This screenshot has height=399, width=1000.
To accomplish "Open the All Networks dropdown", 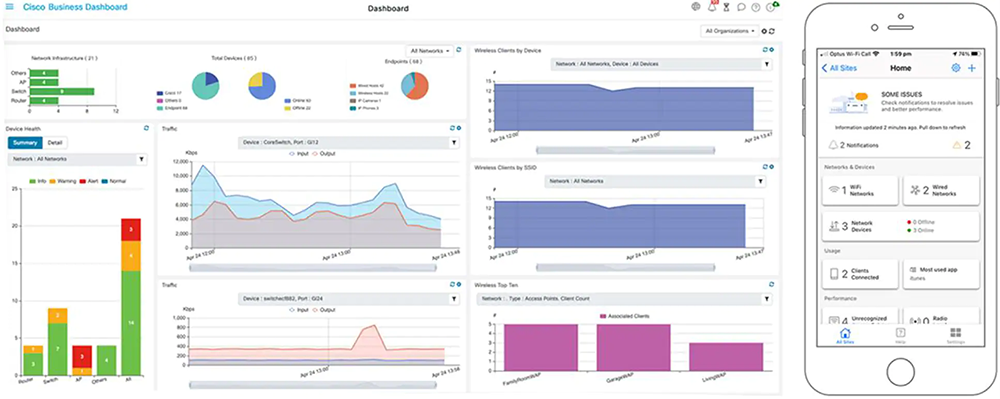I will 430,50.
